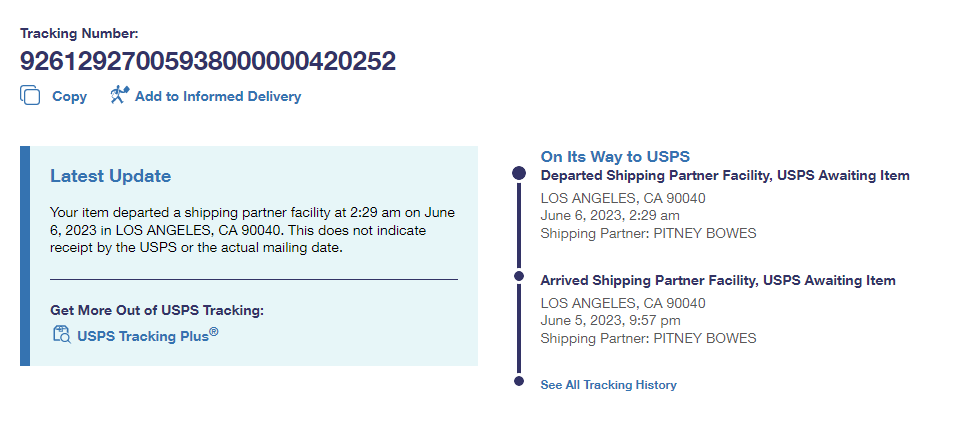Viewport: 955px width, 429px height.
Task: Expand See All Tracking History
Action: [x=608, y=385]
